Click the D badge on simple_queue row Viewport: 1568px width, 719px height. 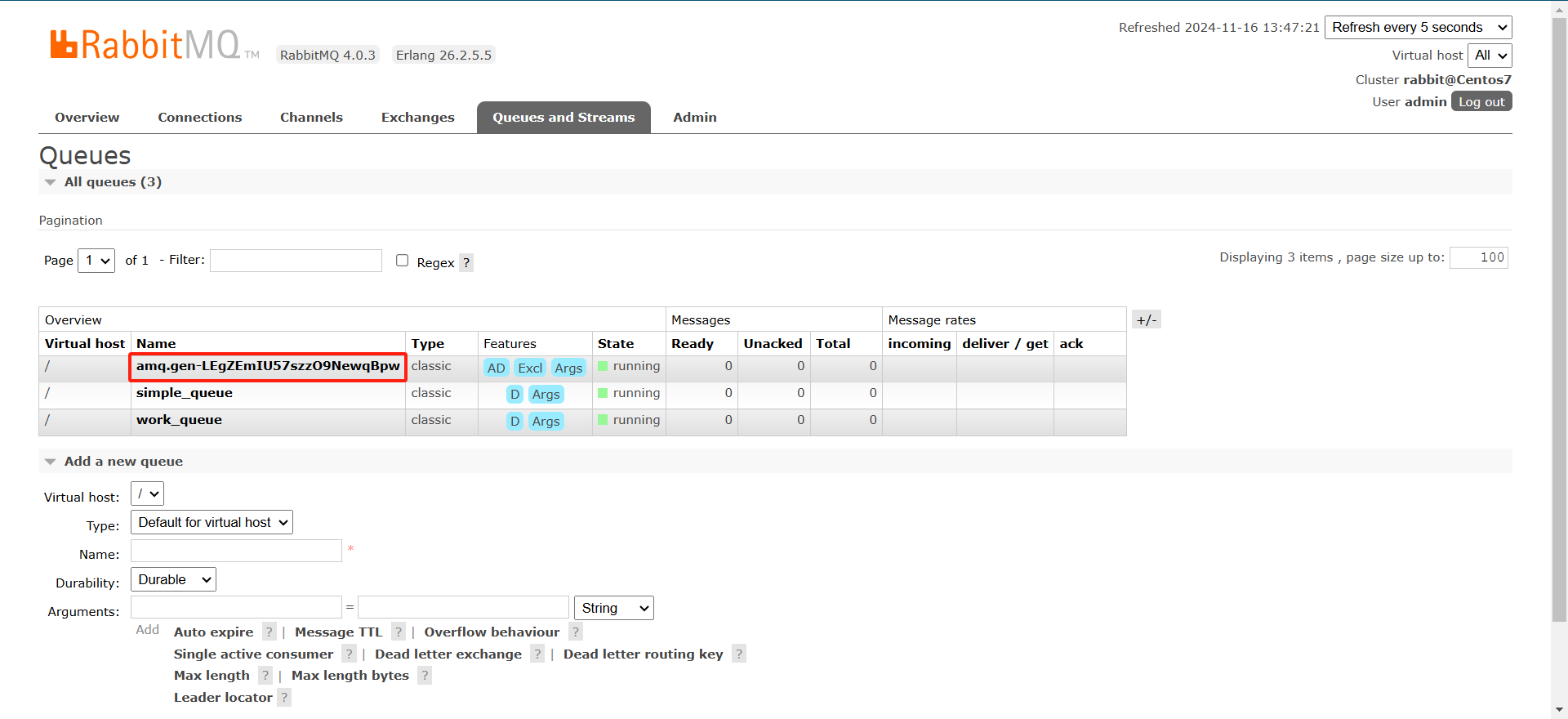[x=514, y=395]
